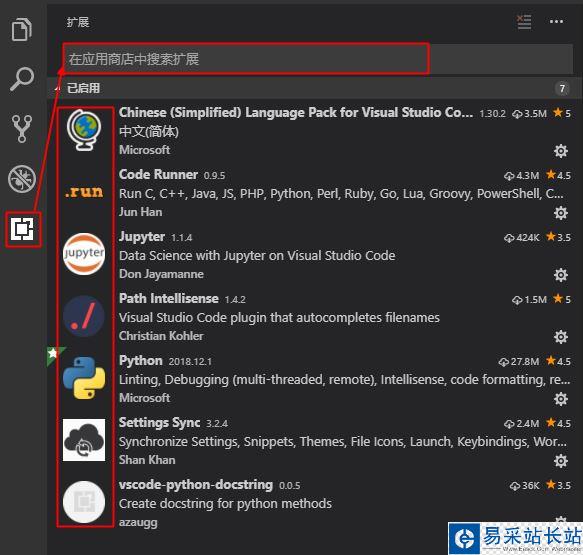Open the Jupyter extension title
Image resolution: width=583 pixels, height=555 pixels.
[142, 237]
